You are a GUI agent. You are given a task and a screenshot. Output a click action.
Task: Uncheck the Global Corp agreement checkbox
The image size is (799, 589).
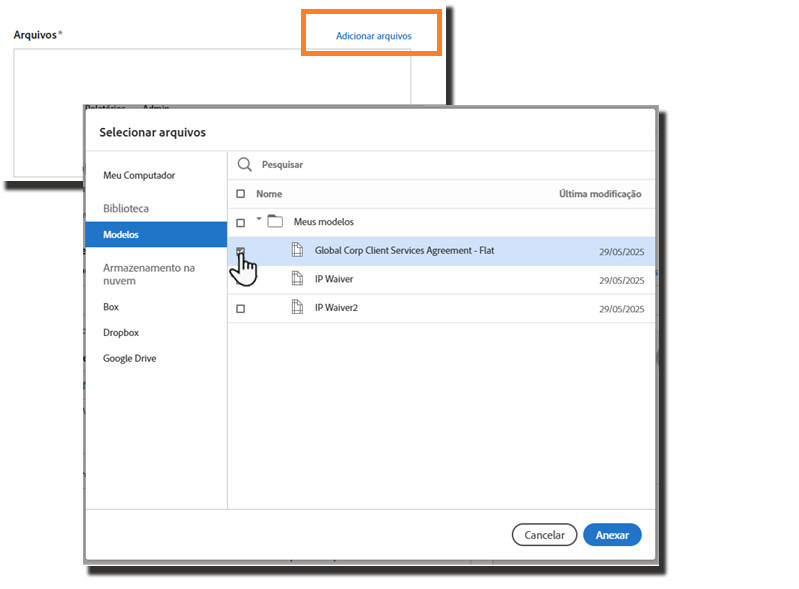pos(240,251)
